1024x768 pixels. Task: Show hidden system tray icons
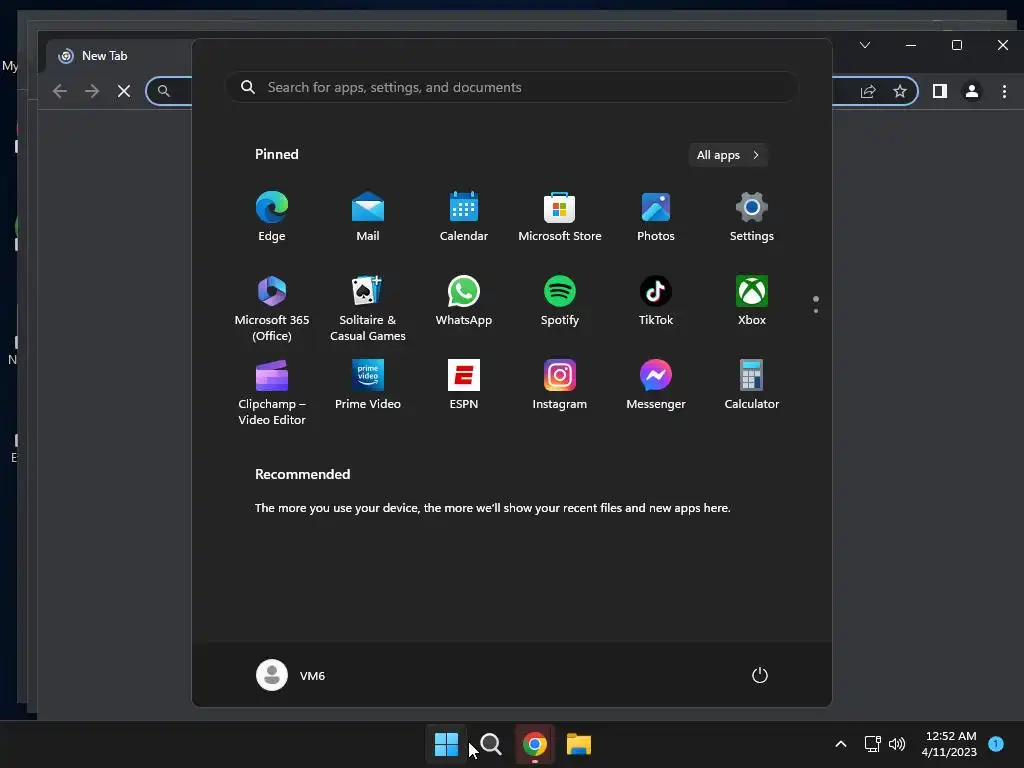tap(840, 744)
